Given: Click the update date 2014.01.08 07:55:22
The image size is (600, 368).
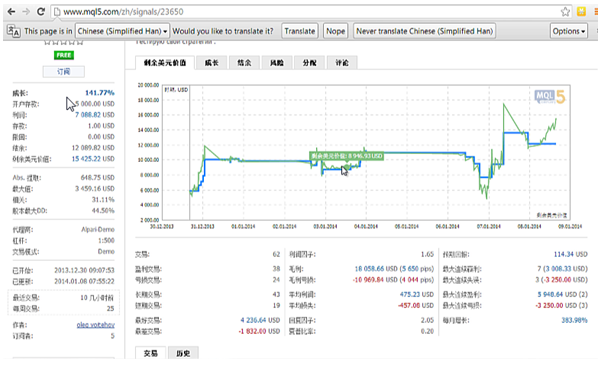Looking at the screenshot, I should pos(84,282).
